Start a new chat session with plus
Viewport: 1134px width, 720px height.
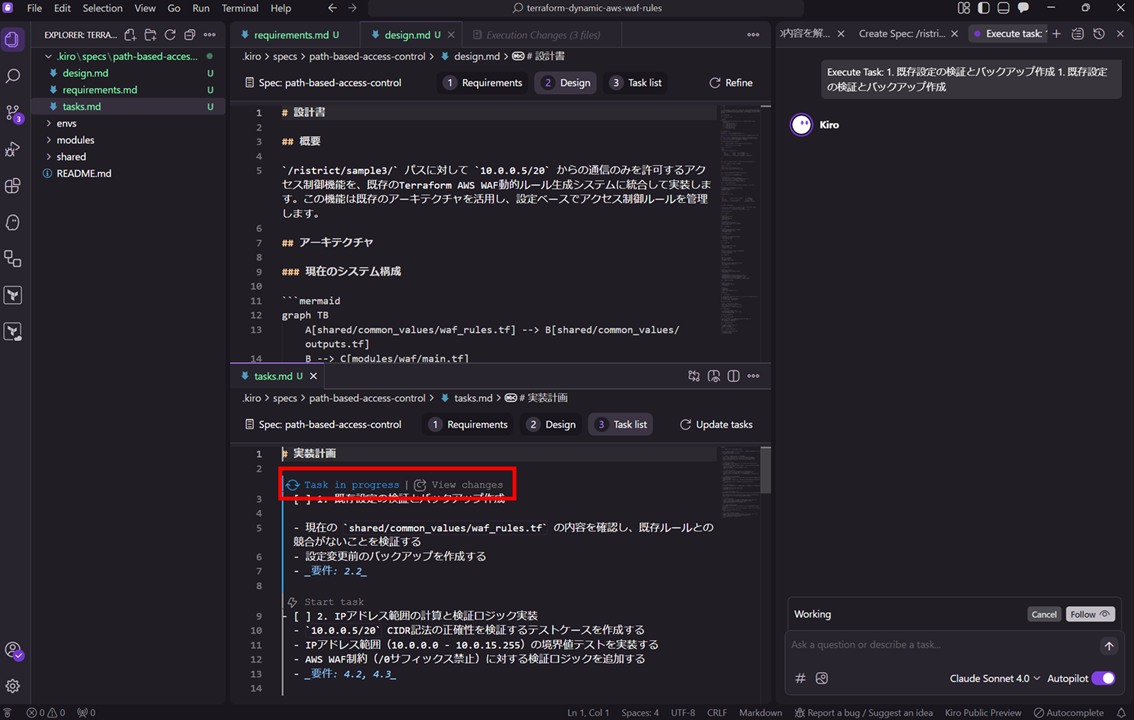(1057, 33)
